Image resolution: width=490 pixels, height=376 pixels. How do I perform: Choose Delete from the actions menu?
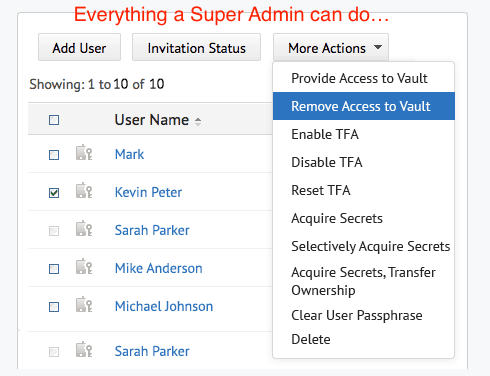tap(364, 339)
